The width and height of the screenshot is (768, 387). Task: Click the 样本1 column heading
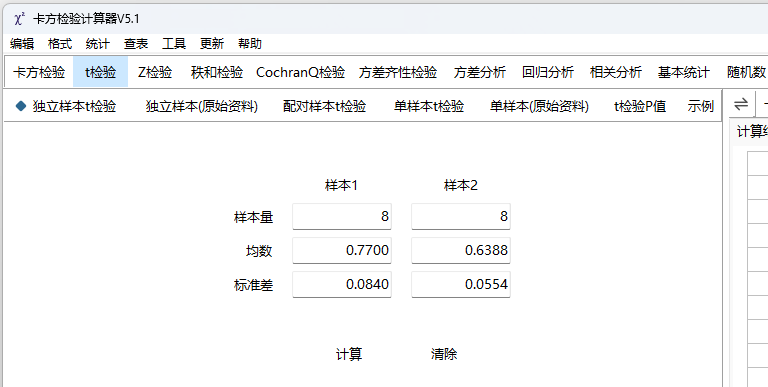(341, 185)
